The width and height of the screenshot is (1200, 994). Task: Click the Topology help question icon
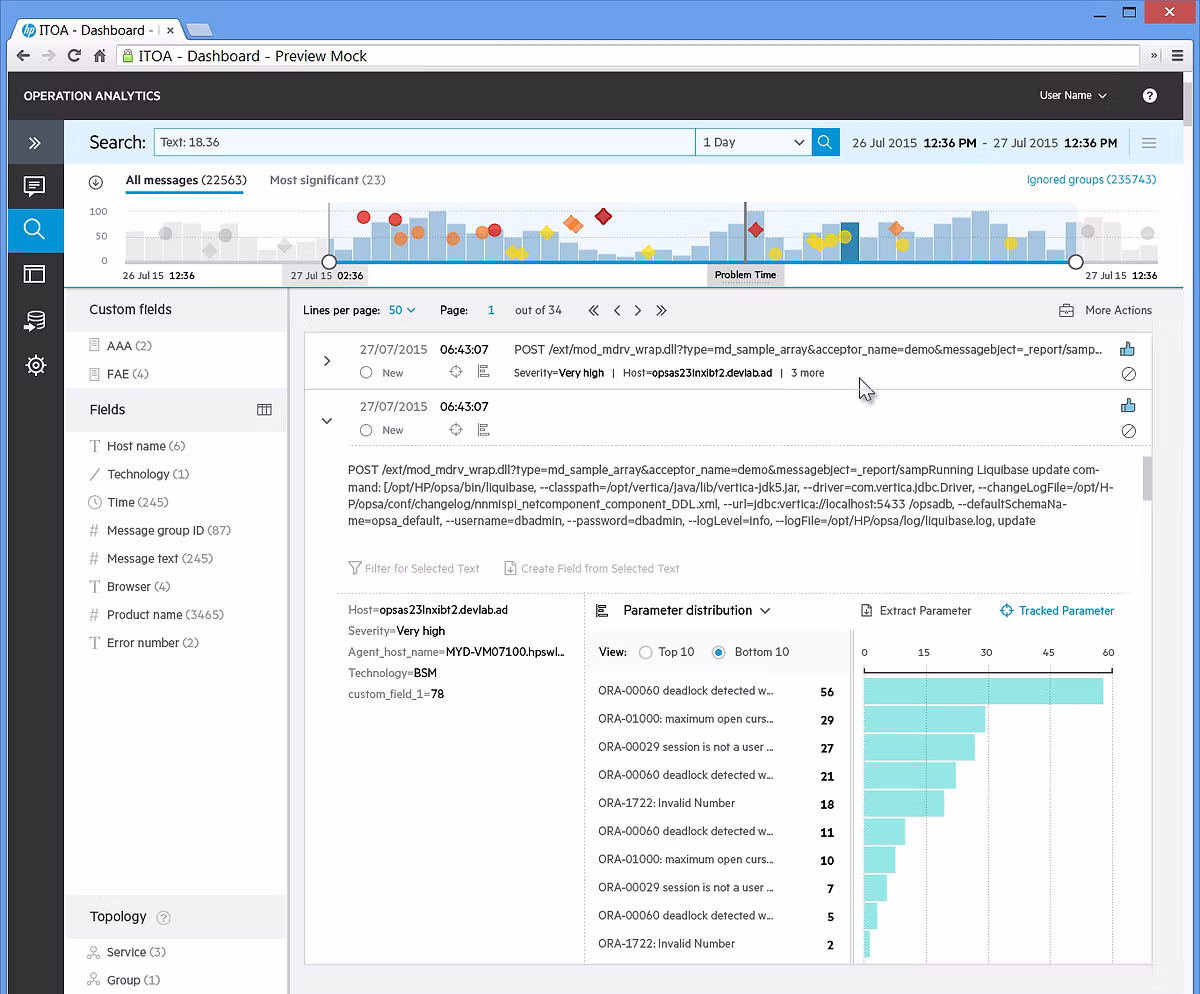click(x=164, y=917)
